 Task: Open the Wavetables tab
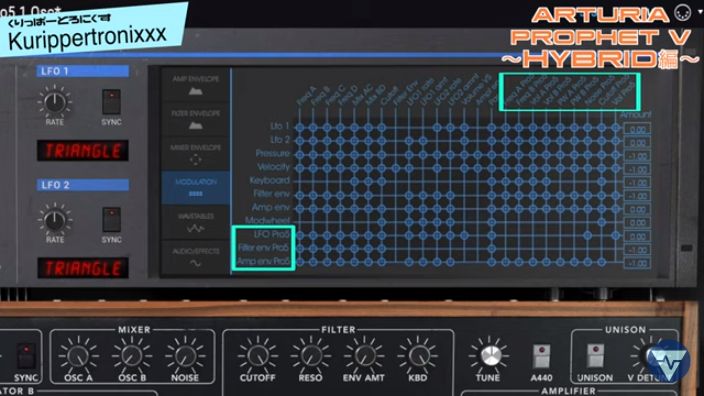[x=195, y=222]
